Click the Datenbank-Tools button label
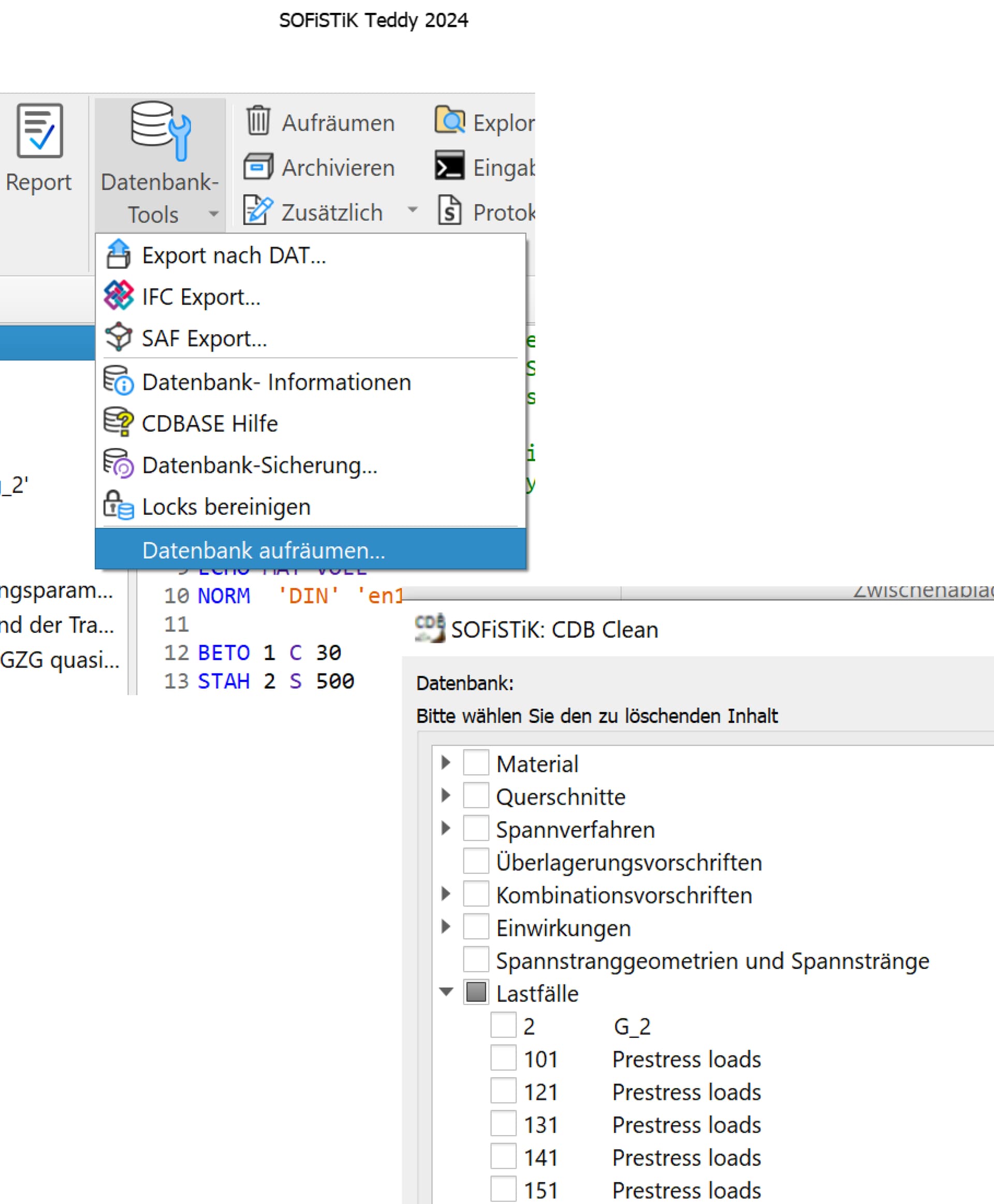The width and height of the screenshot is (994, 1204). coord(160,198)
